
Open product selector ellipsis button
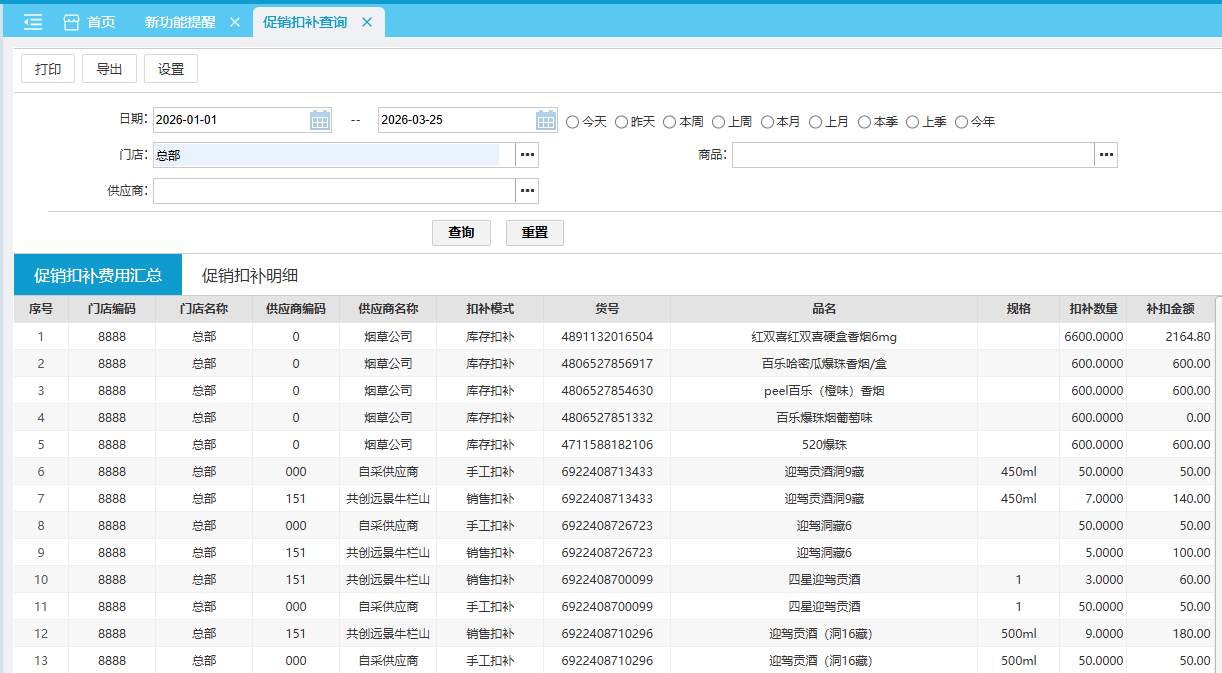click(1105, 155)
